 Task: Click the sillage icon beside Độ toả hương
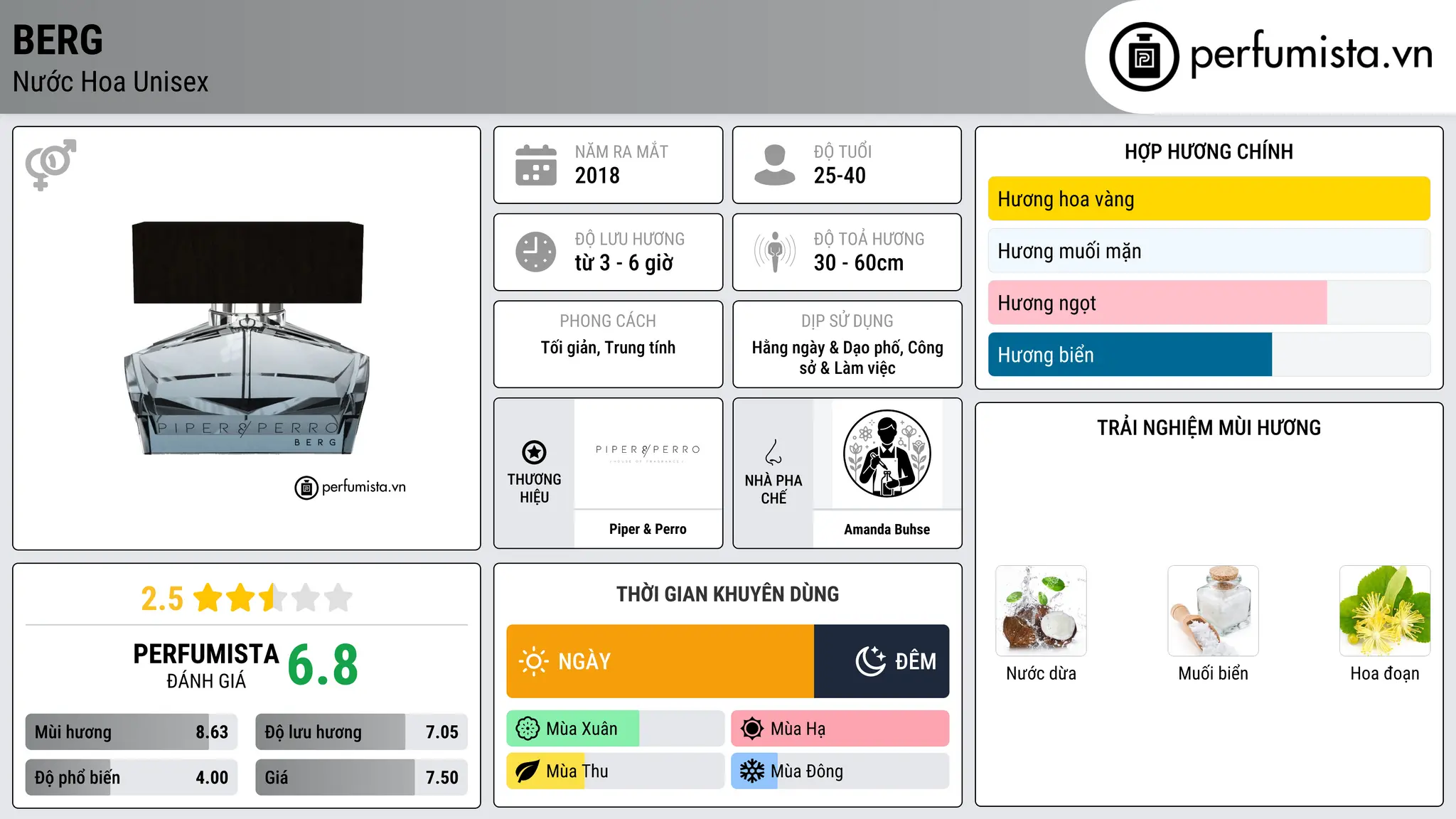[774, 252]
